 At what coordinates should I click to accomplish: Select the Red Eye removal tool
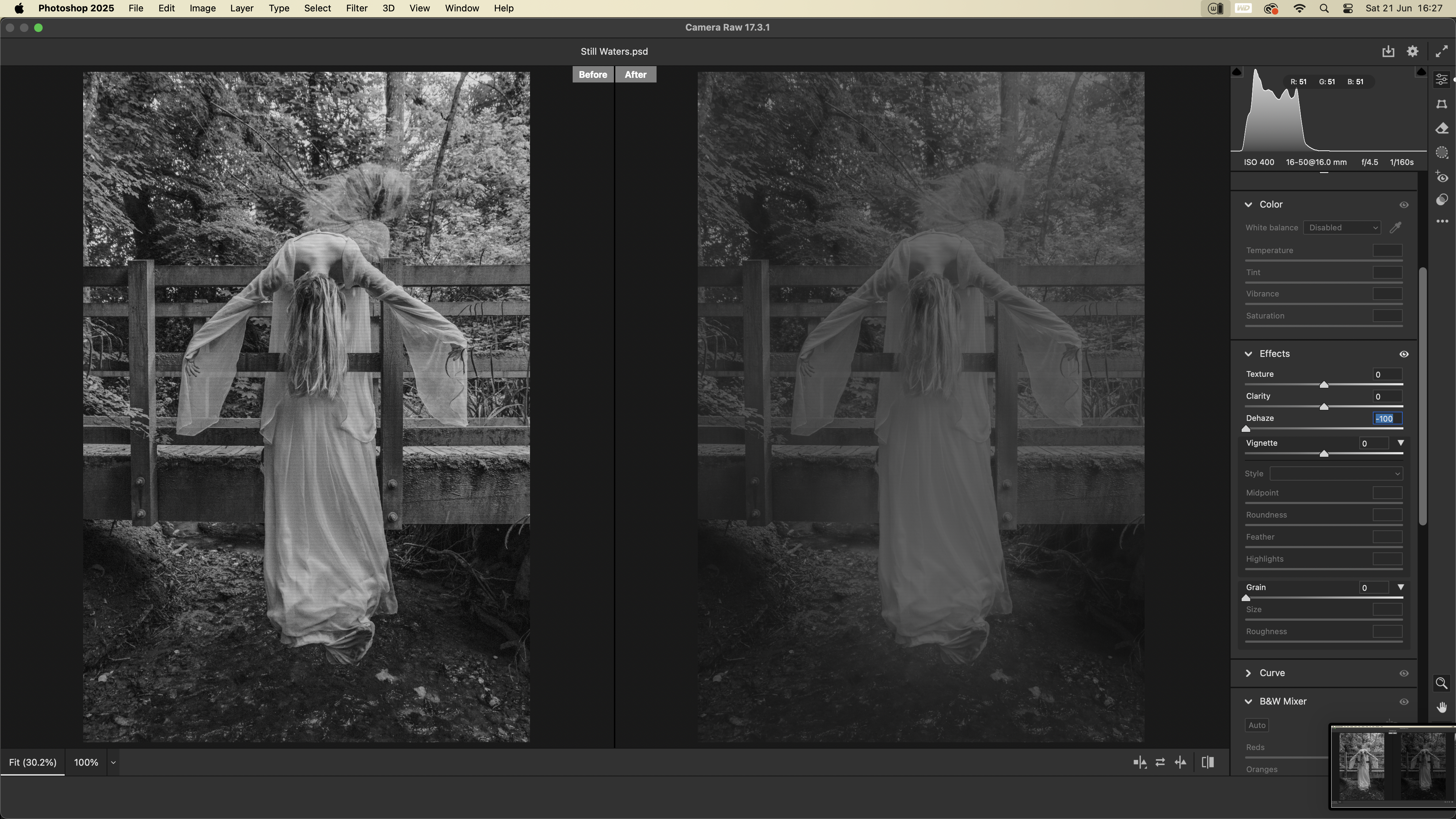pyautogui.click(x=1442, y=177)
